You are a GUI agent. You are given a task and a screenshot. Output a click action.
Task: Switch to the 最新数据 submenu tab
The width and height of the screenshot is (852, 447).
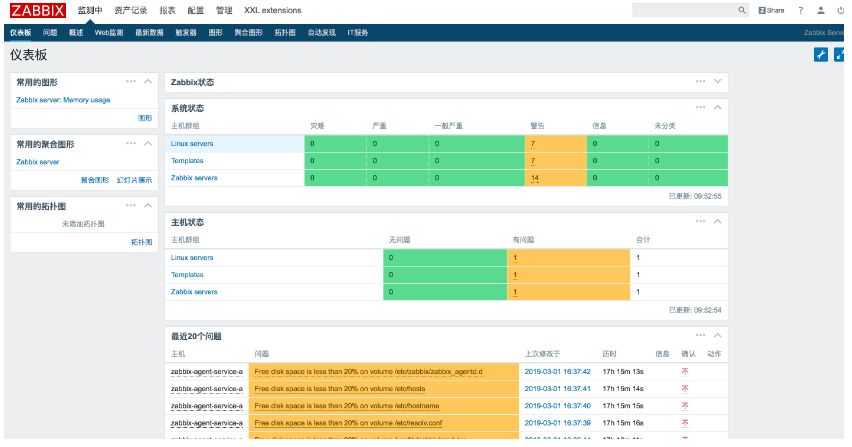tap(149, 33)
